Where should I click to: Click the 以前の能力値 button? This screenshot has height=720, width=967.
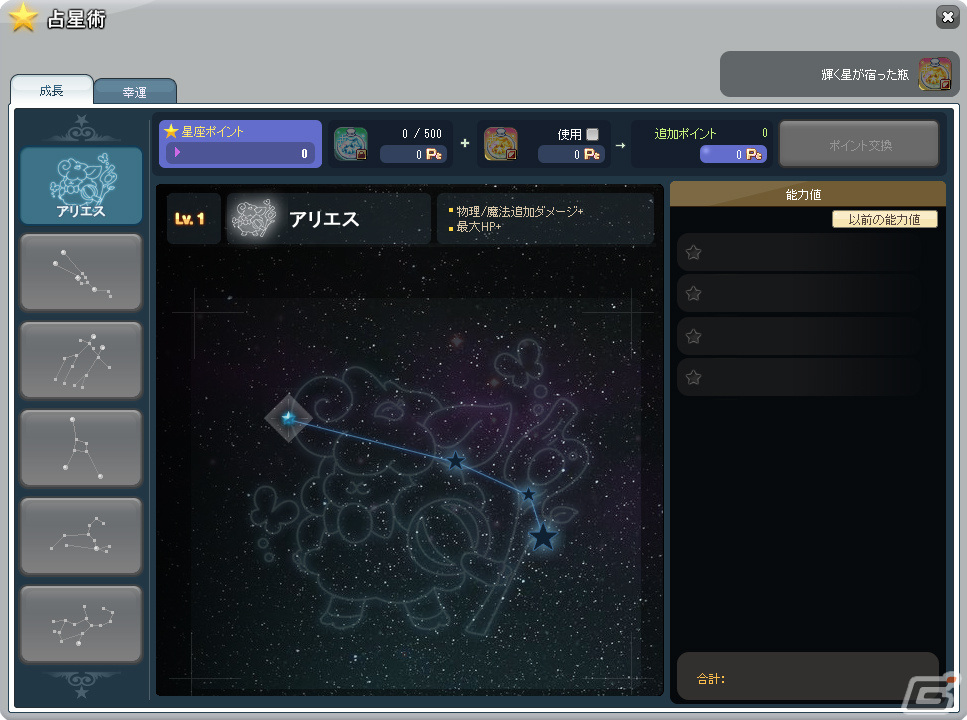coord(884,219)
